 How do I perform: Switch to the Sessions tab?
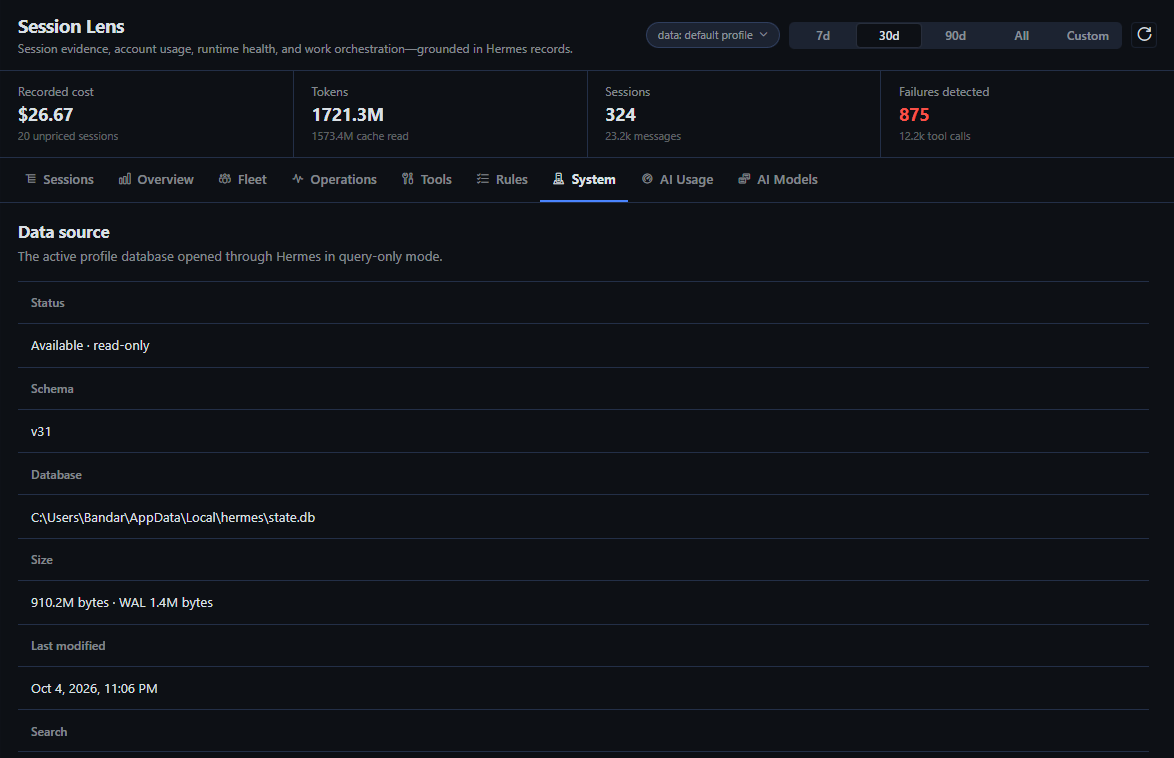point(59,179)
